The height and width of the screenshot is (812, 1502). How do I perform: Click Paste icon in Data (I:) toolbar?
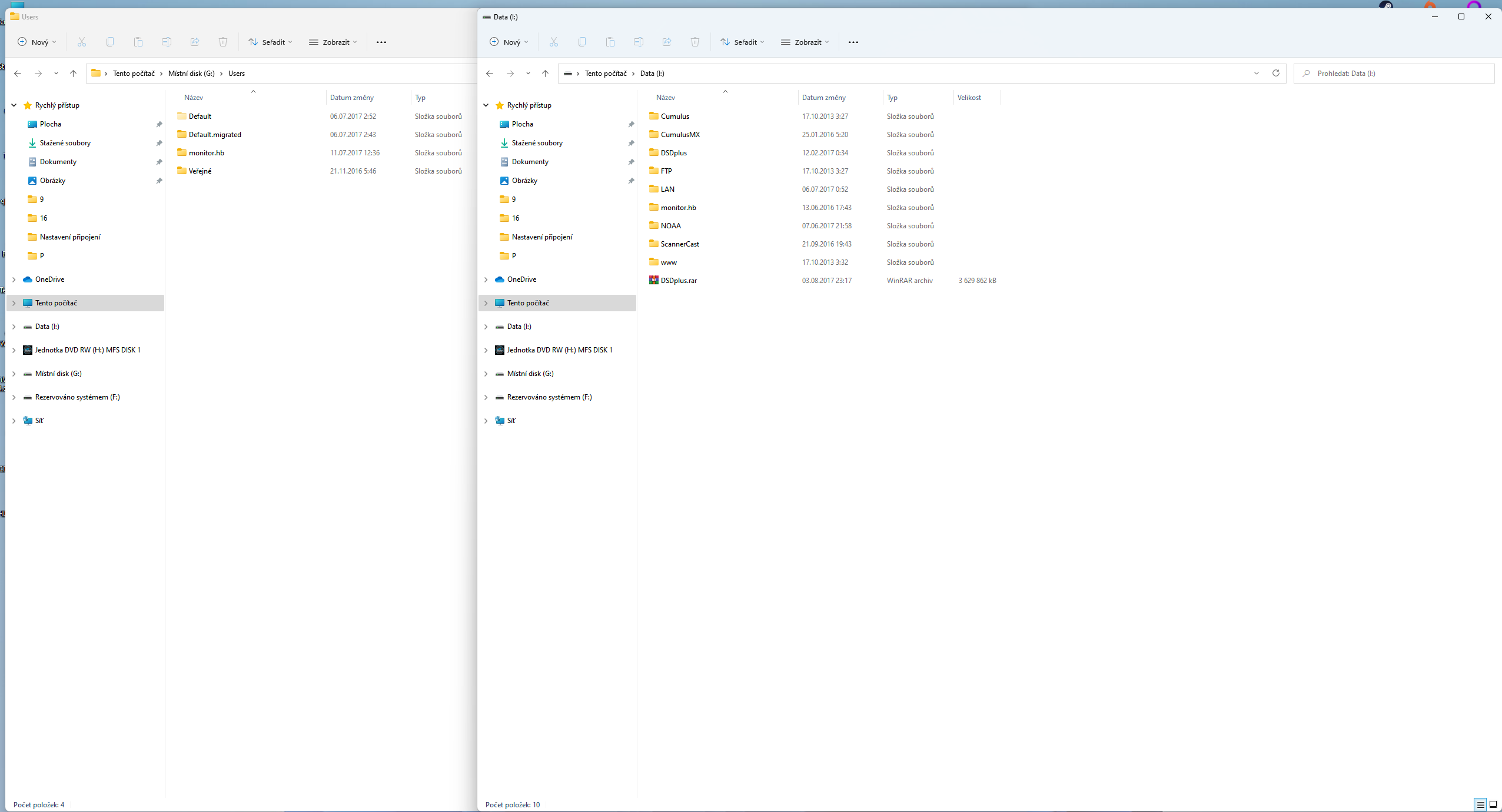click(x=610, y=42)
